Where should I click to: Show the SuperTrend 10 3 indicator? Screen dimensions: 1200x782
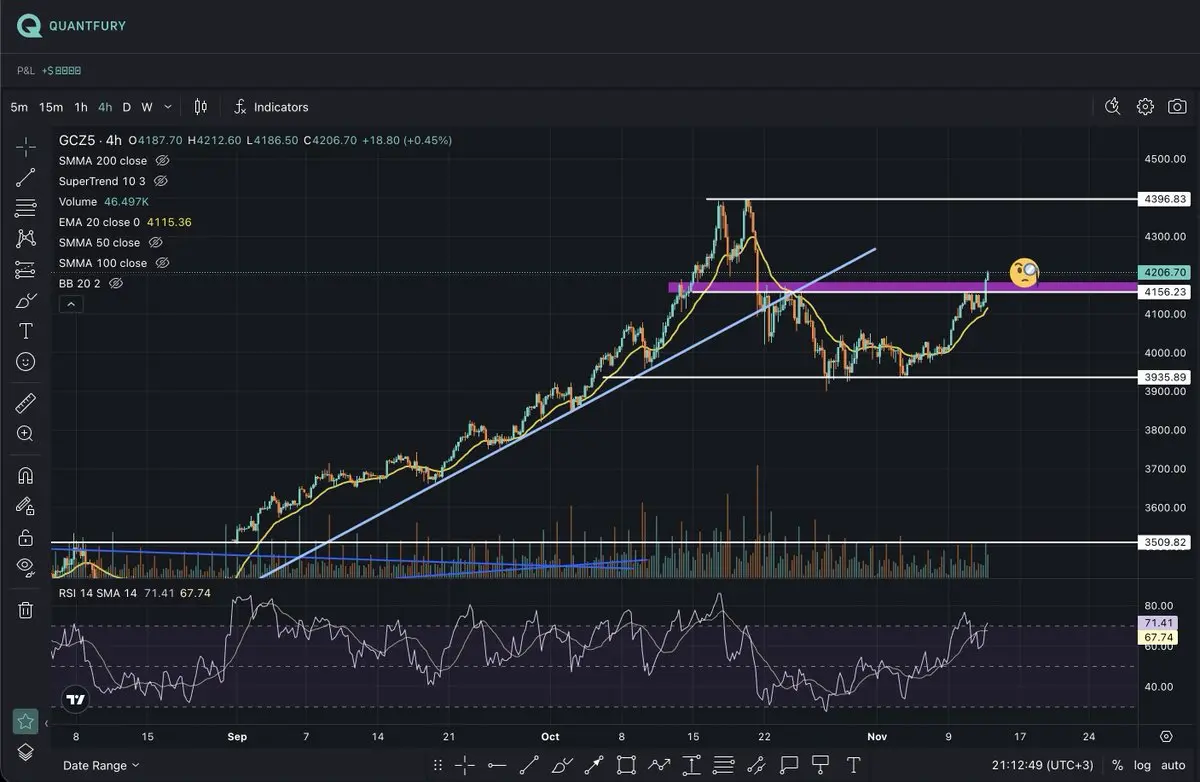[161, 181]
